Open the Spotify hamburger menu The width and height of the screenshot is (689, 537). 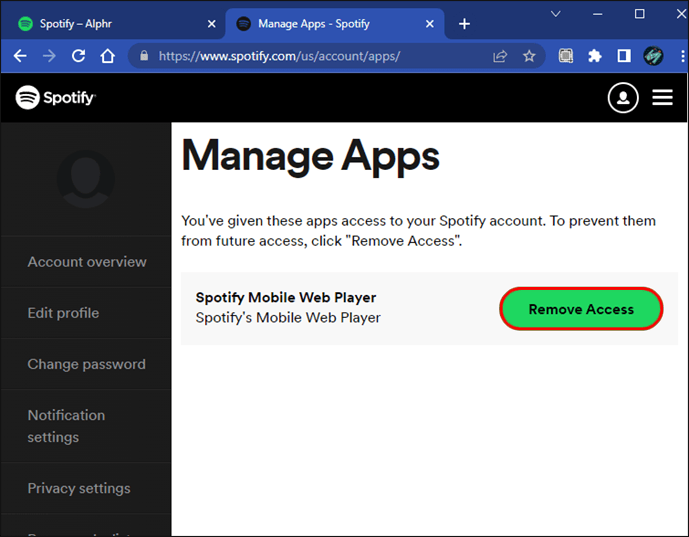tap(662, 98)
